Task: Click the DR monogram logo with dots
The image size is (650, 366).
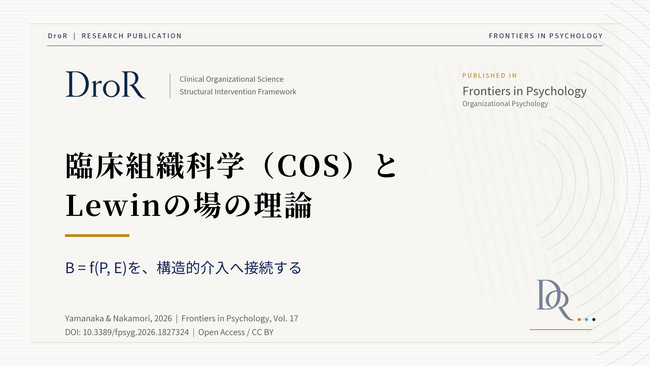Action: pos(566,301)
